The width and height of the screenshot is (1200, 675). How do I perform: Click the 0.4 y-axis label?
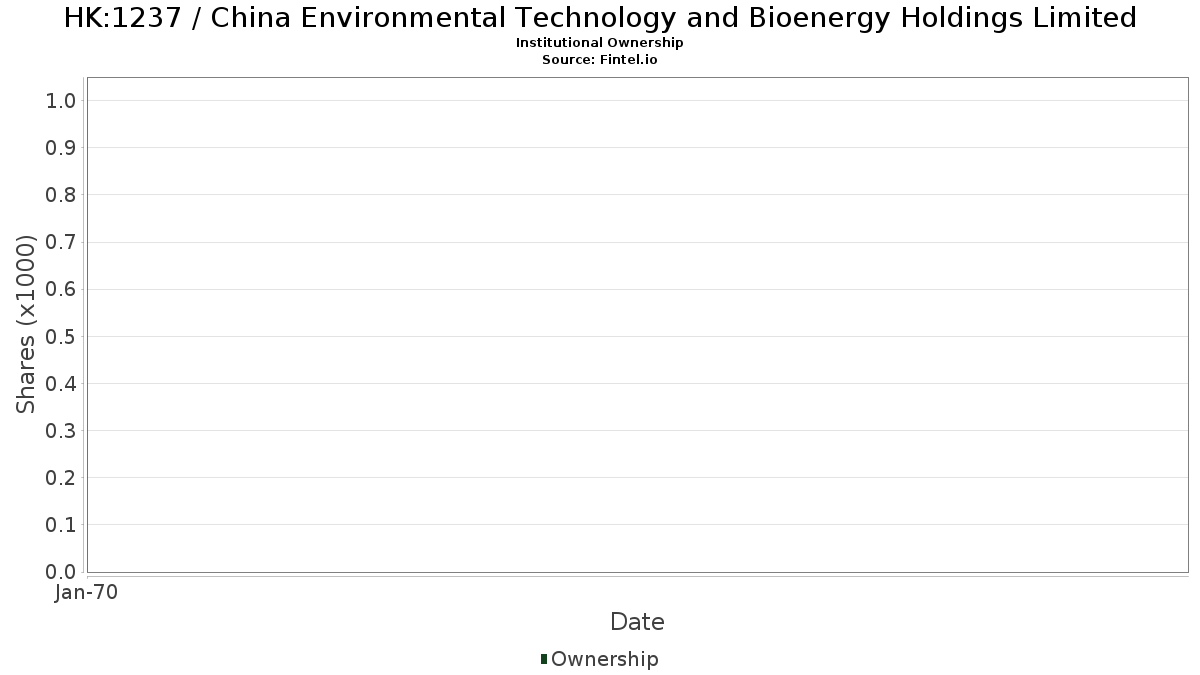pyautogui.click(x=61, y=383)
